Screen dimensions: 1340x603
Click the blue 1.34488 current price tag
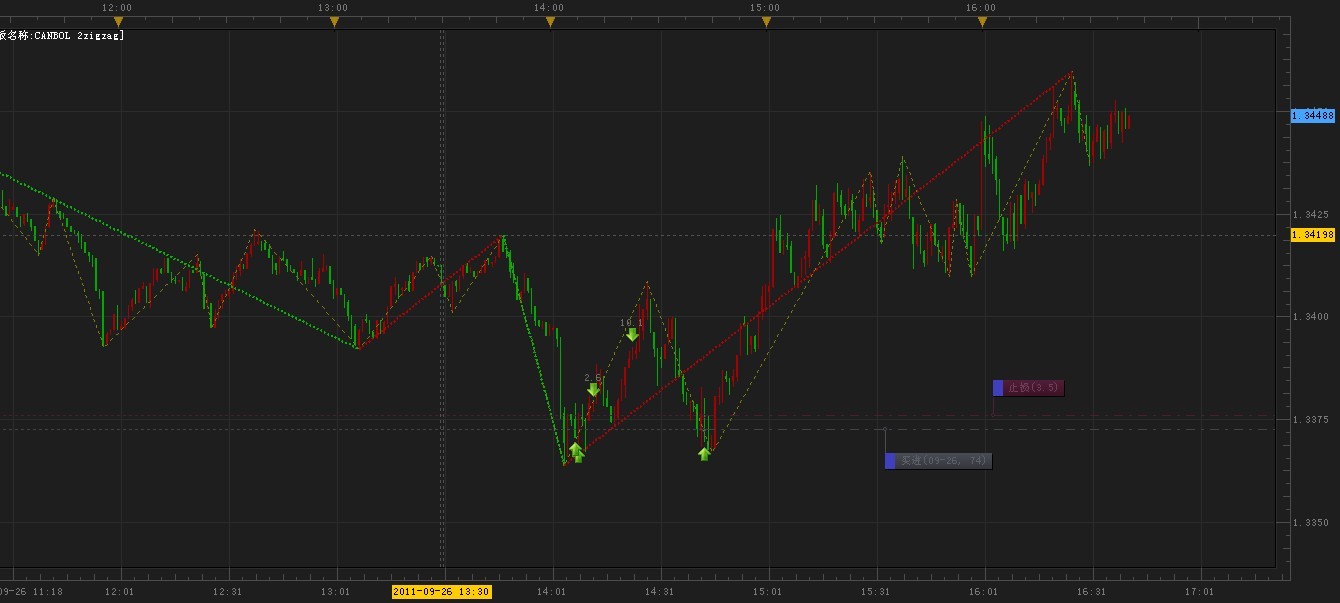1313,116
